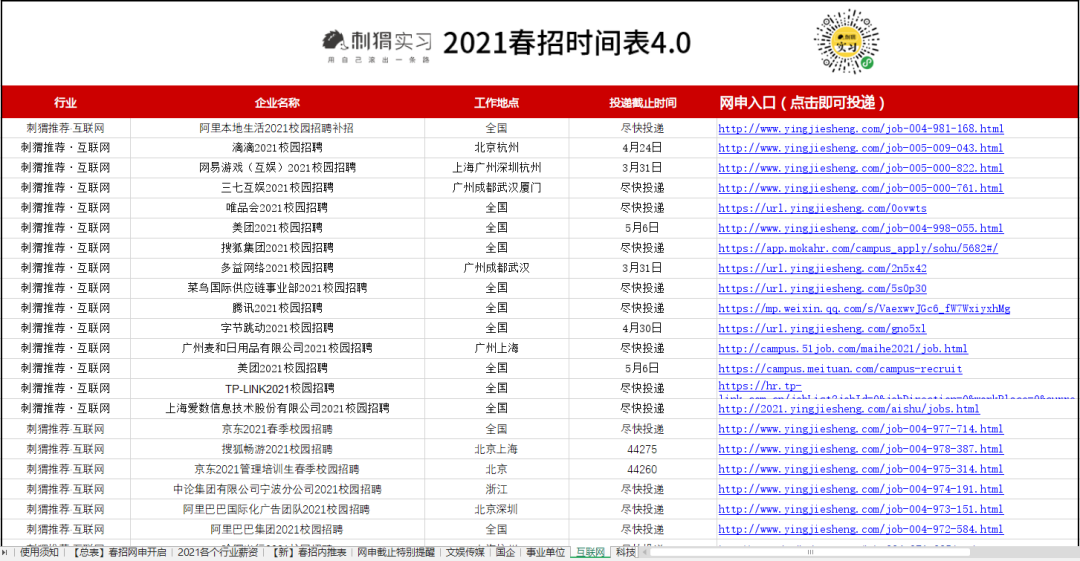The image size is (1080, 561).
Task: Open the 使用须知 sheet tab
Action: [x=39, y=553]
